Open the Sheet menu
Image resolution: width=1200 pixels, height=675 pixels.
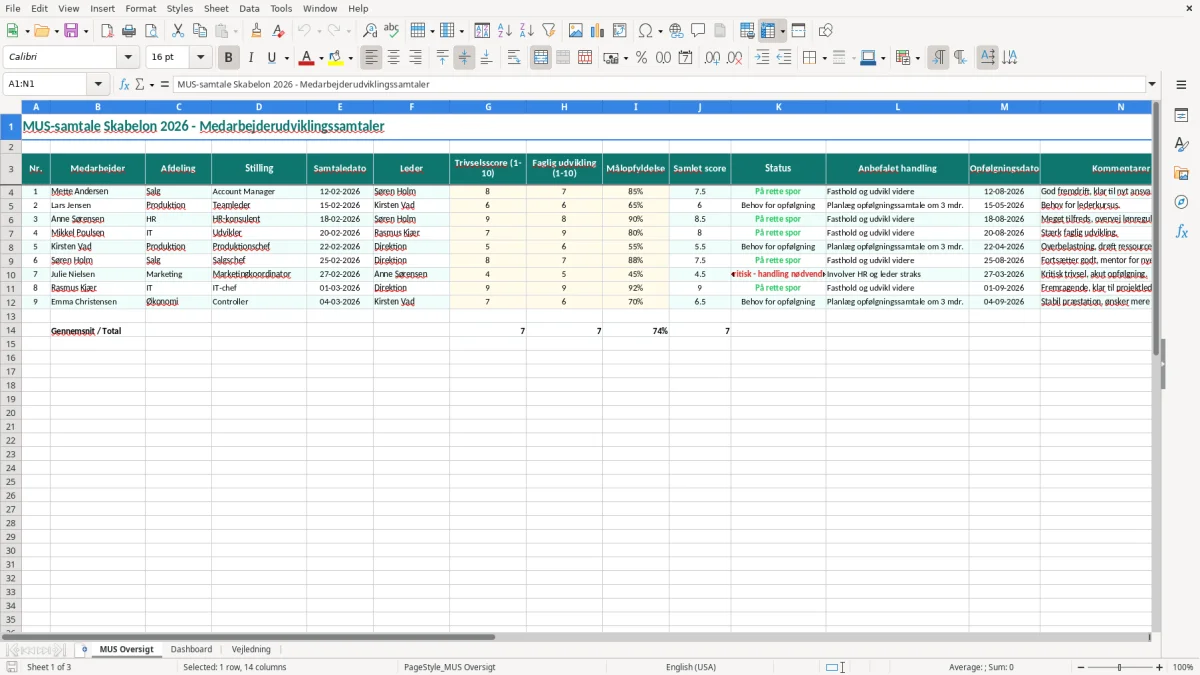click(216, 8)
